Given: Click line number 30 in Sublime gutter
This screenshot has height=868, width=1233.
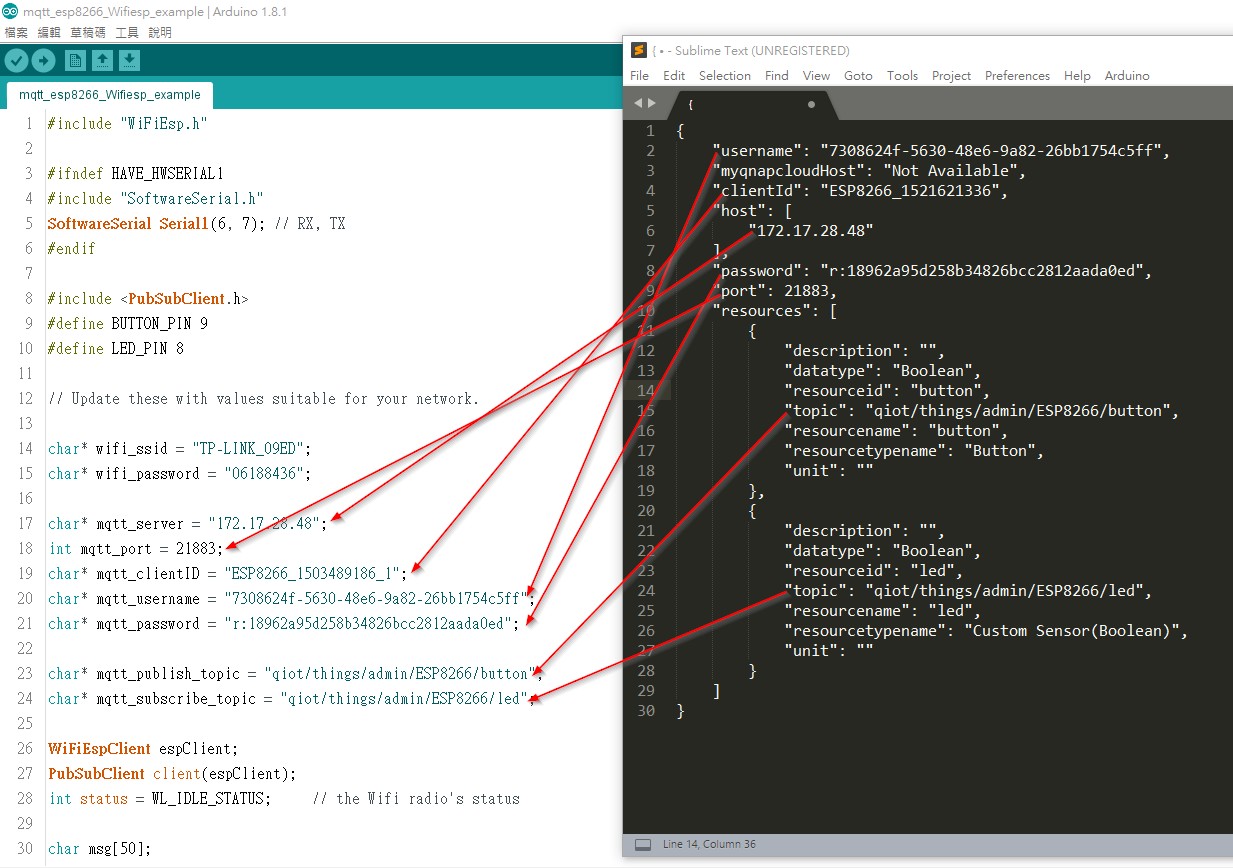Looking at the screenshot, I should tap(646, 711).
